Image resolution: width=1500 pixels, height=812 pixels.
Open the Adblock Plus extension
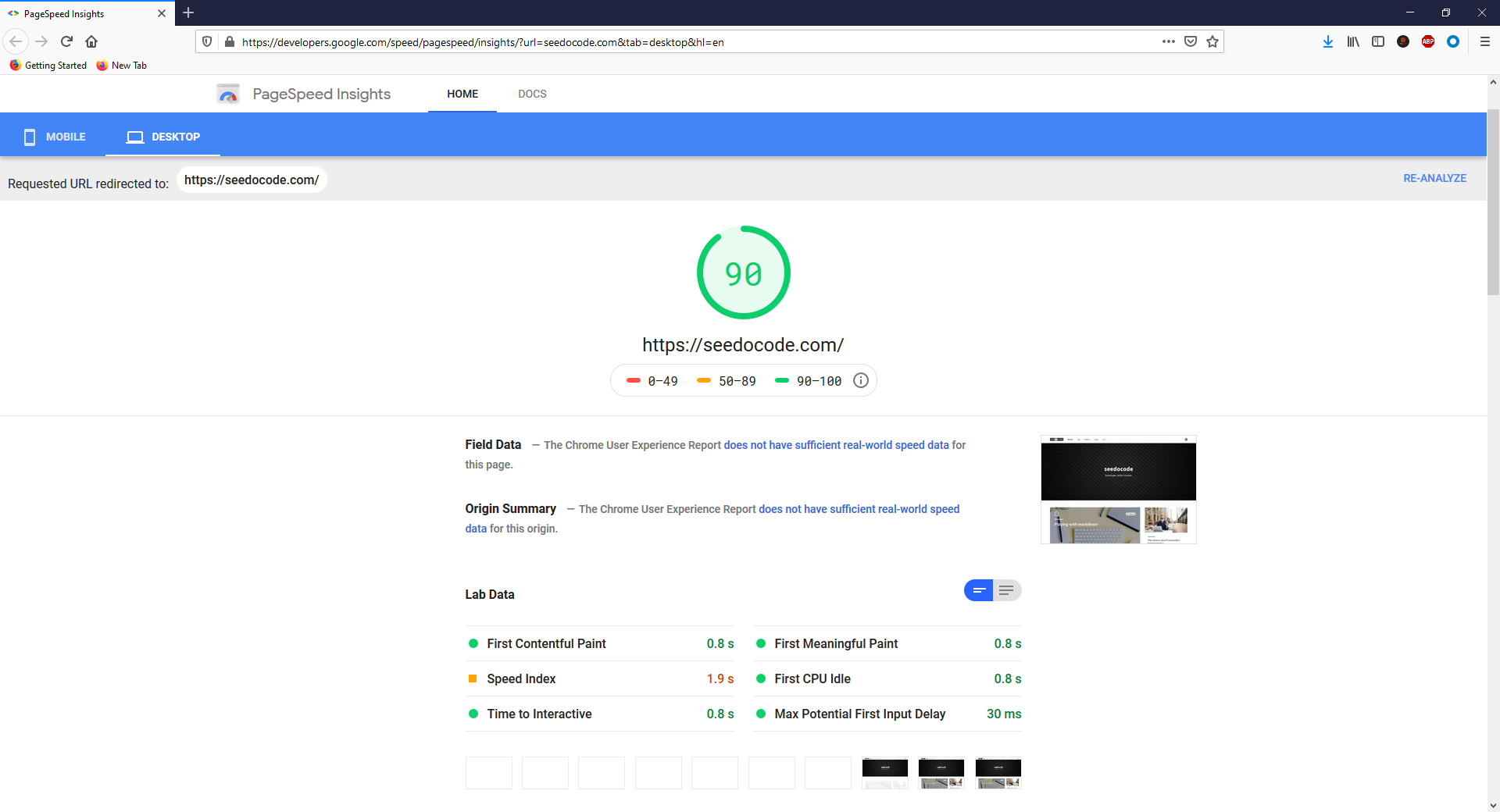pos(1428,41)
